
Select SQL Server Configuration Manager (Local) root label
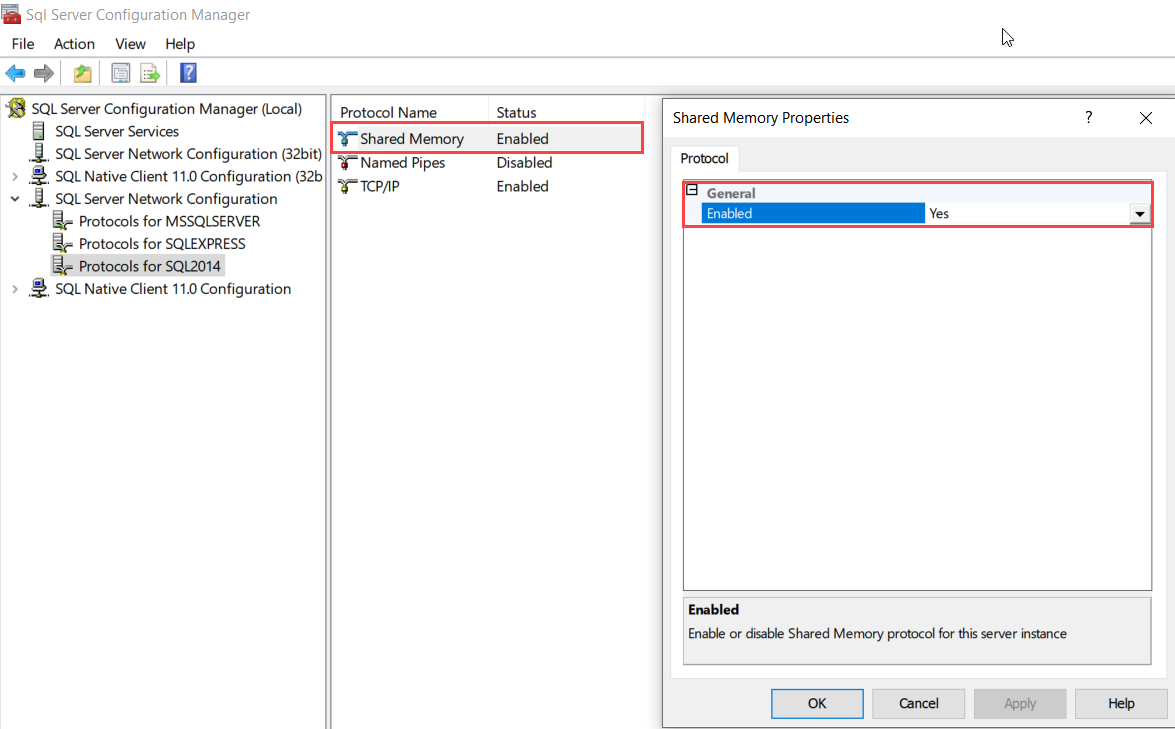tap(166, 109)
